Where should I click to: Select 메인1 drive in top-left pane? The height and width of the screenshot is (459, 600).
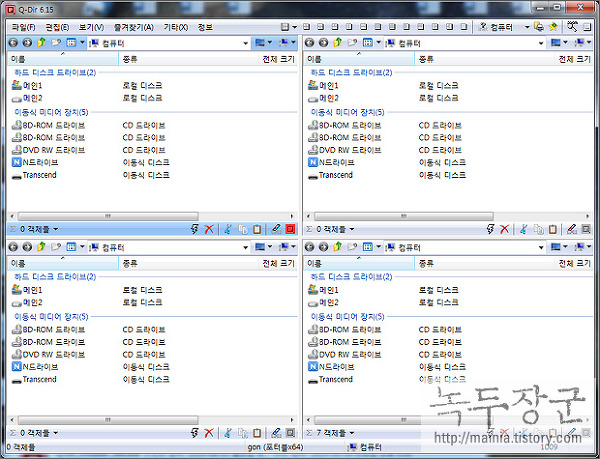27,85
